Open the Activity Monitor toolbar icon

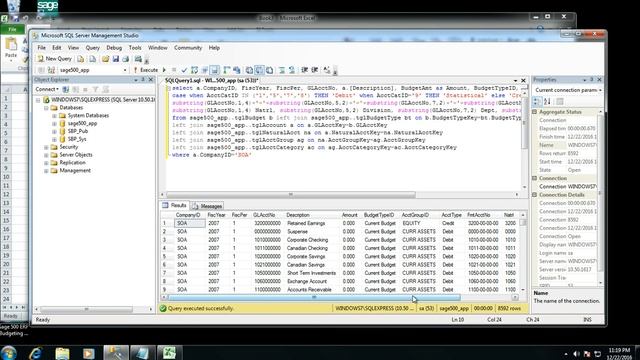click(x=138, y=59)
